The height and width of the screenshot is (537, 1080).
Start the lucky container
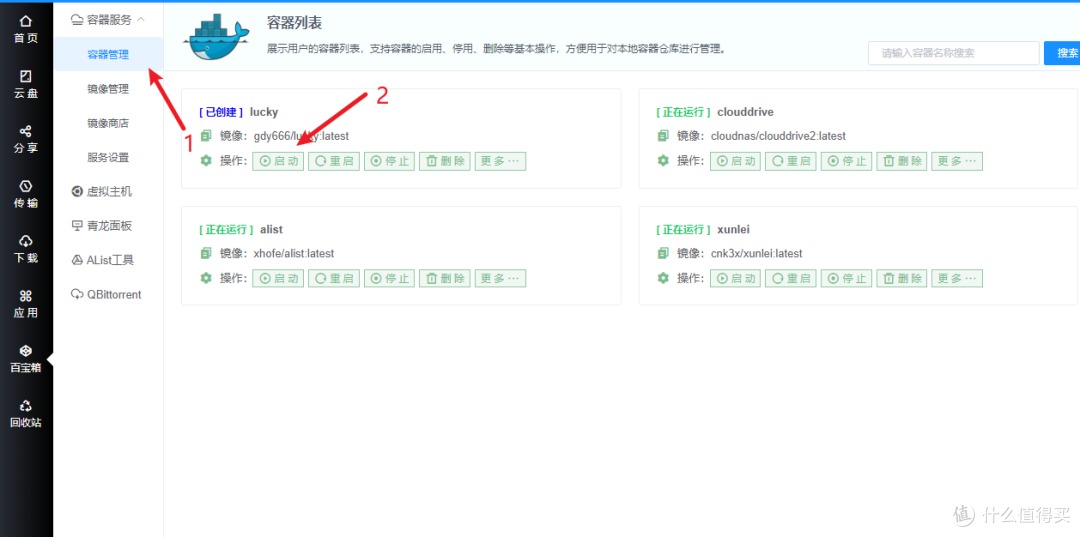278,161
